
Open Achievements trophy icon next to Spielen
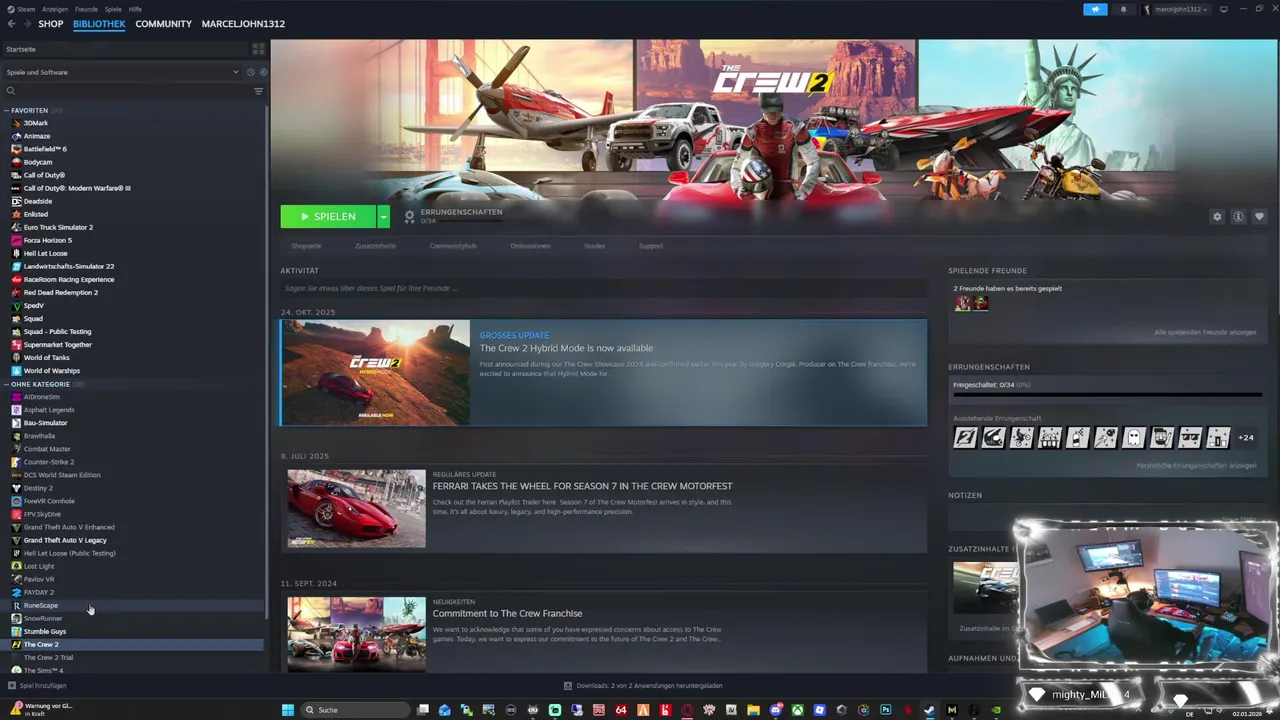409,216
